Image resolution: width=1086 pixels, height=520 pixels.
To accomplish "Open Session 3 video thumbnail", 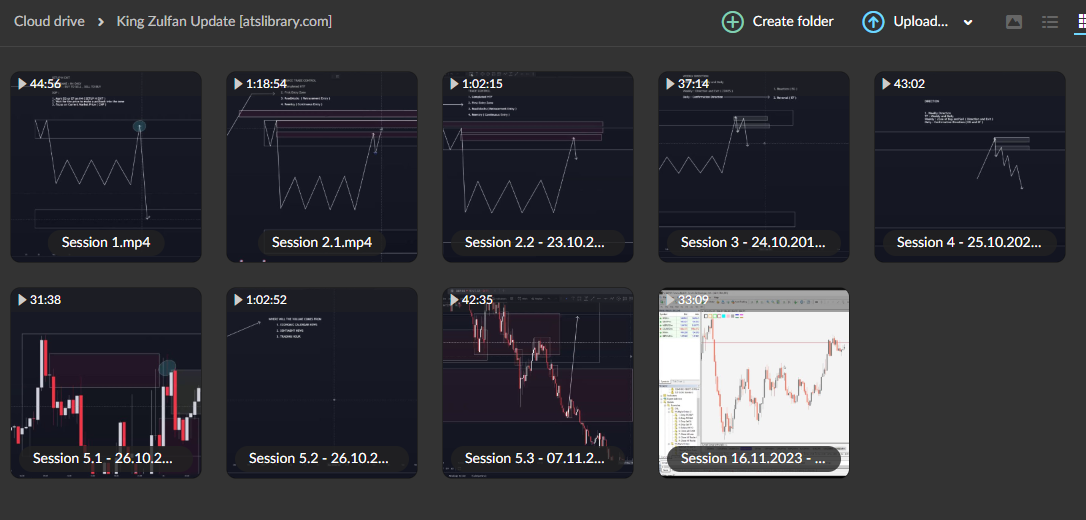I will click(x=754, y=160).
